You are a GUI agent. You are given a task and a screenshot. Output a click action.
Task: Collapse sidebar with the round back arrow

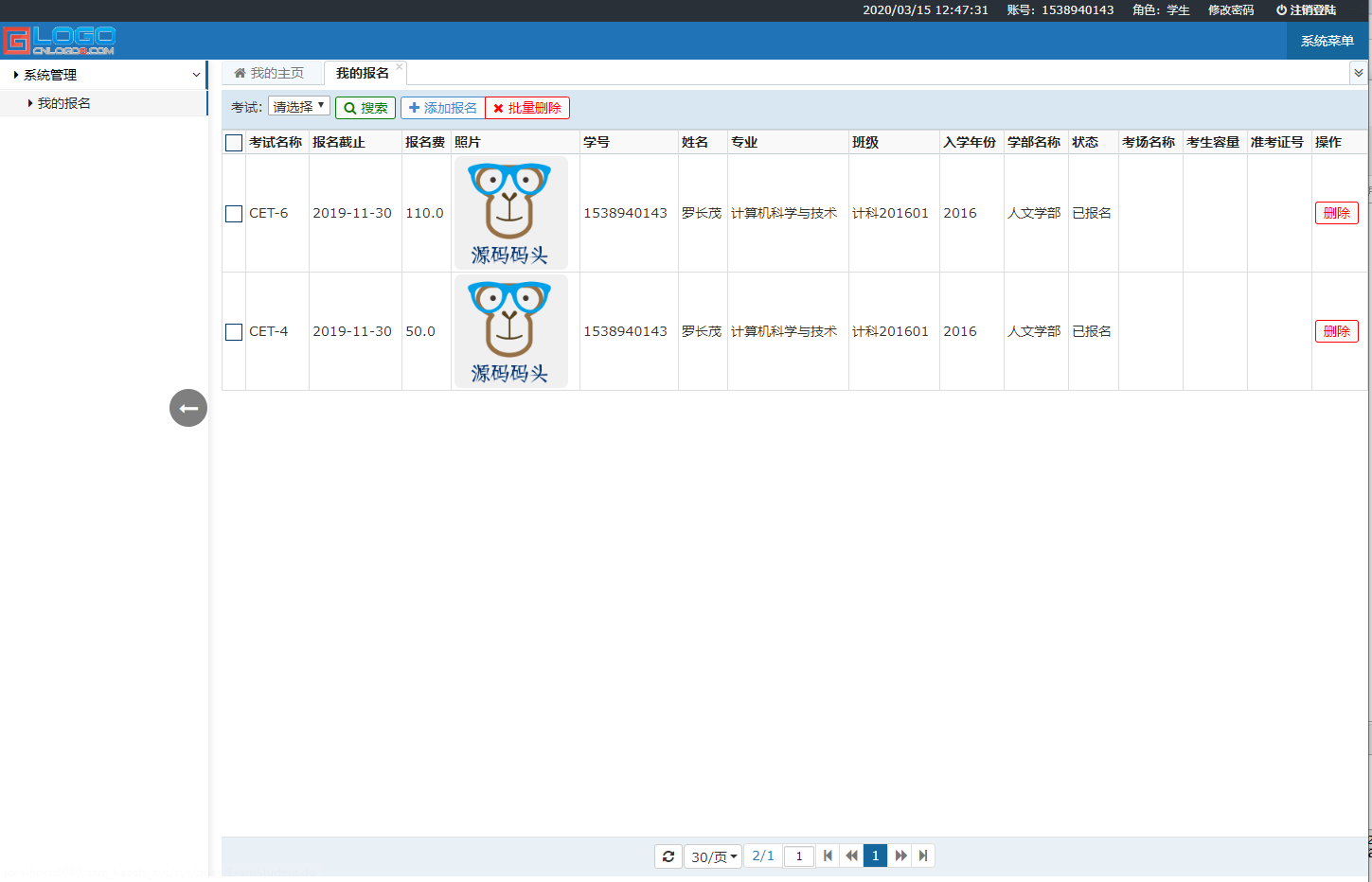coord(188,408)
